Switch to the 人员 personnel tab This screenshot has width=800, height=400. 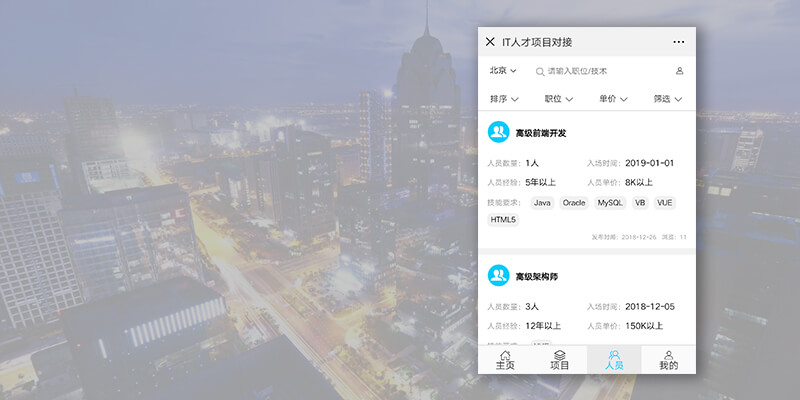(x=614, y=360)
